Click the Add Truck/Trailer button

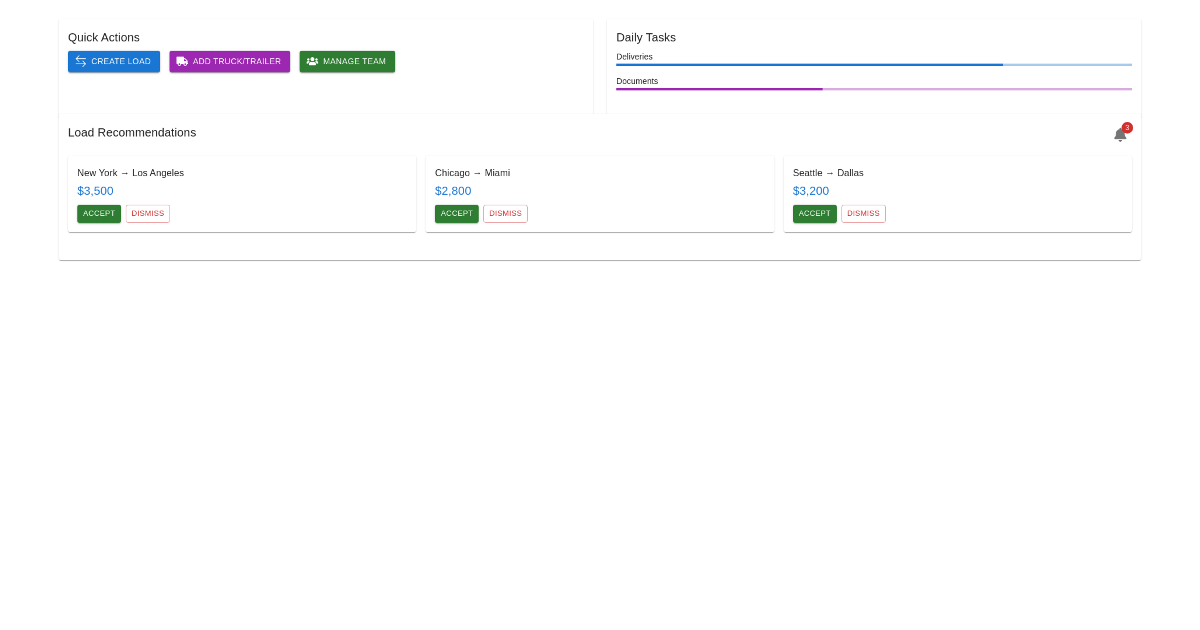click(230, 61)
